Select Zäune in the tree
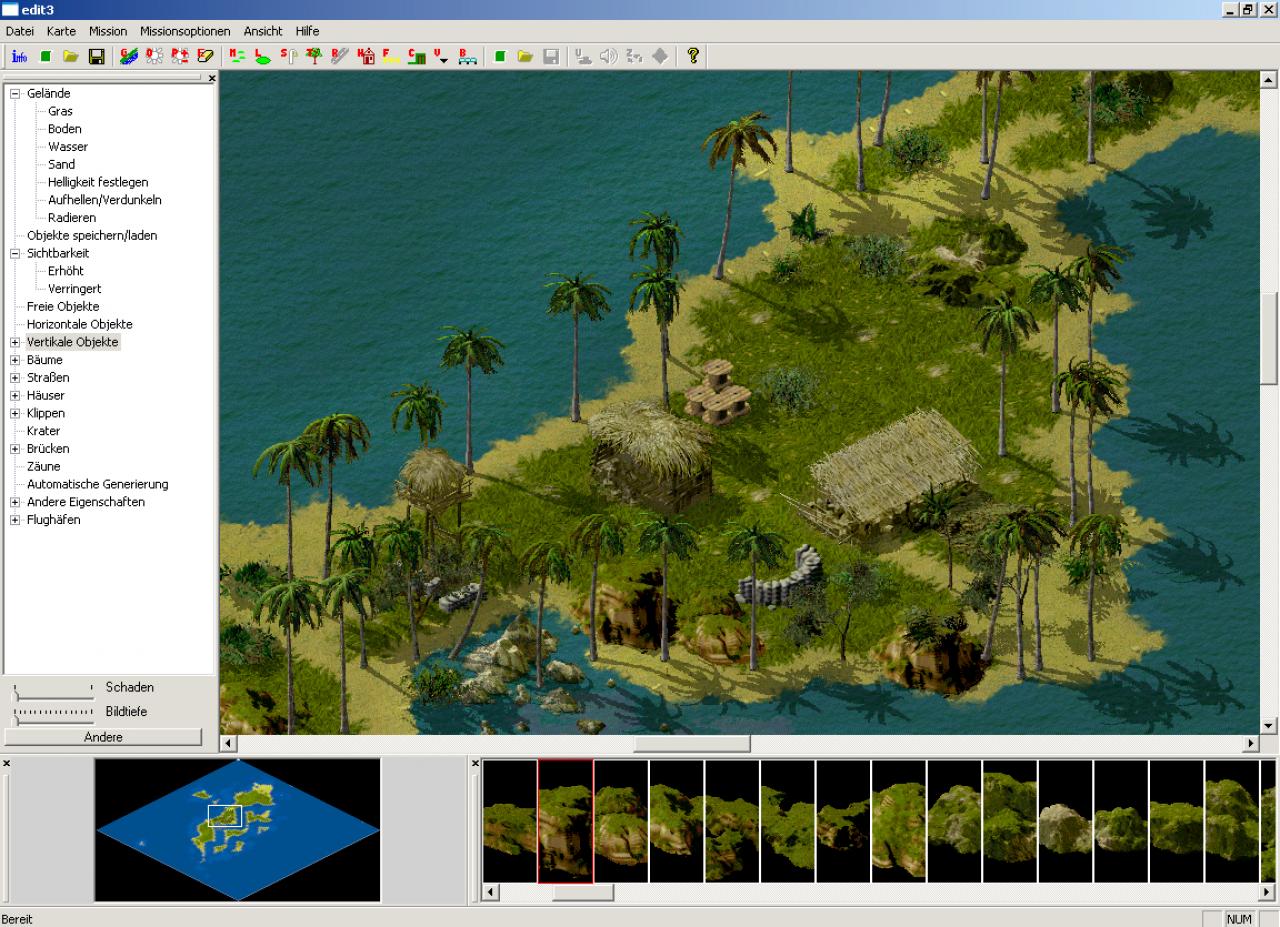Viewport: 1280px width, 927px height. pos(44,467)
